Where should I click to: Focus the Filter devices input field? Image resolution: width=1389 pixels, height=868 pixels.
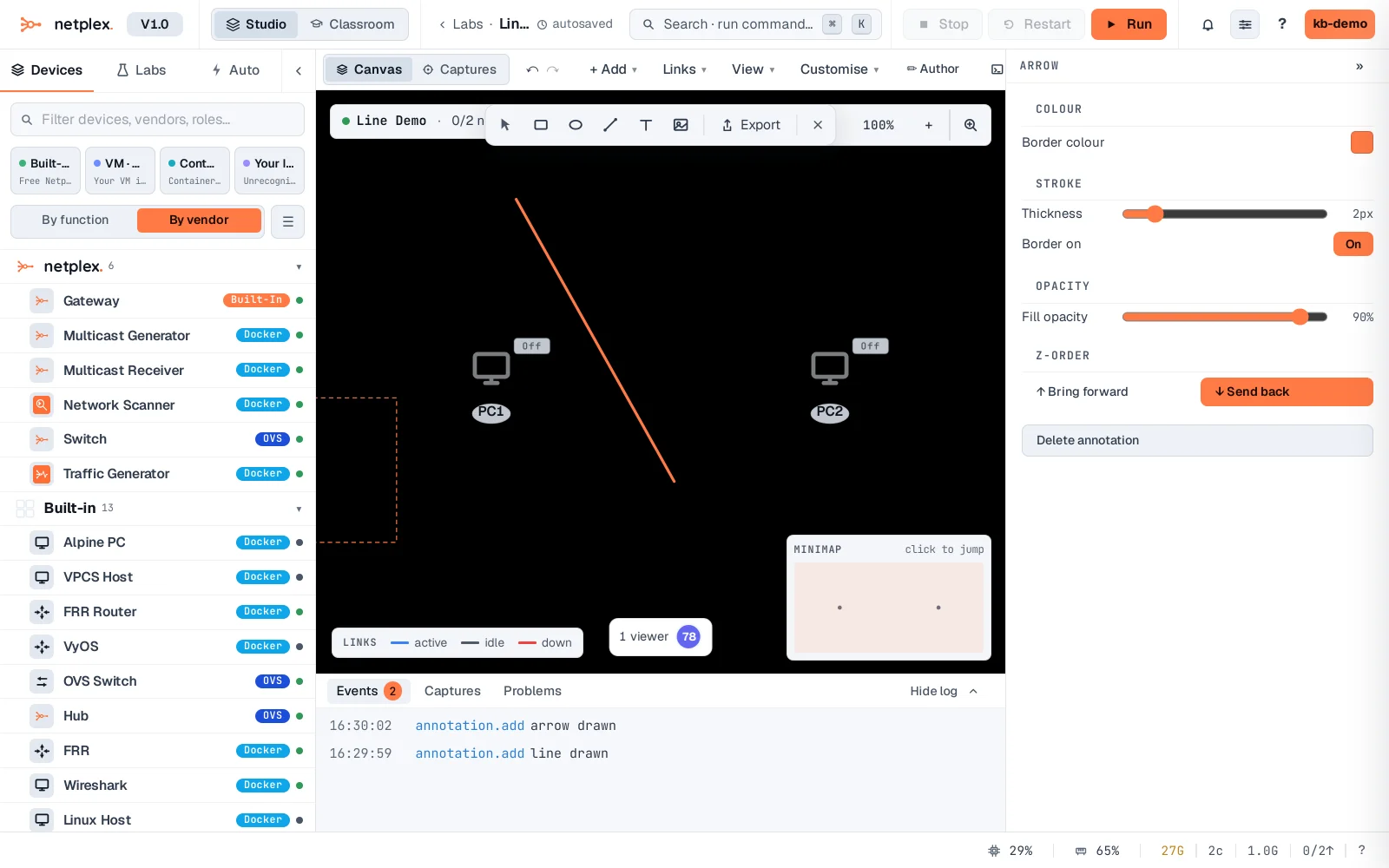coord(157,120)
